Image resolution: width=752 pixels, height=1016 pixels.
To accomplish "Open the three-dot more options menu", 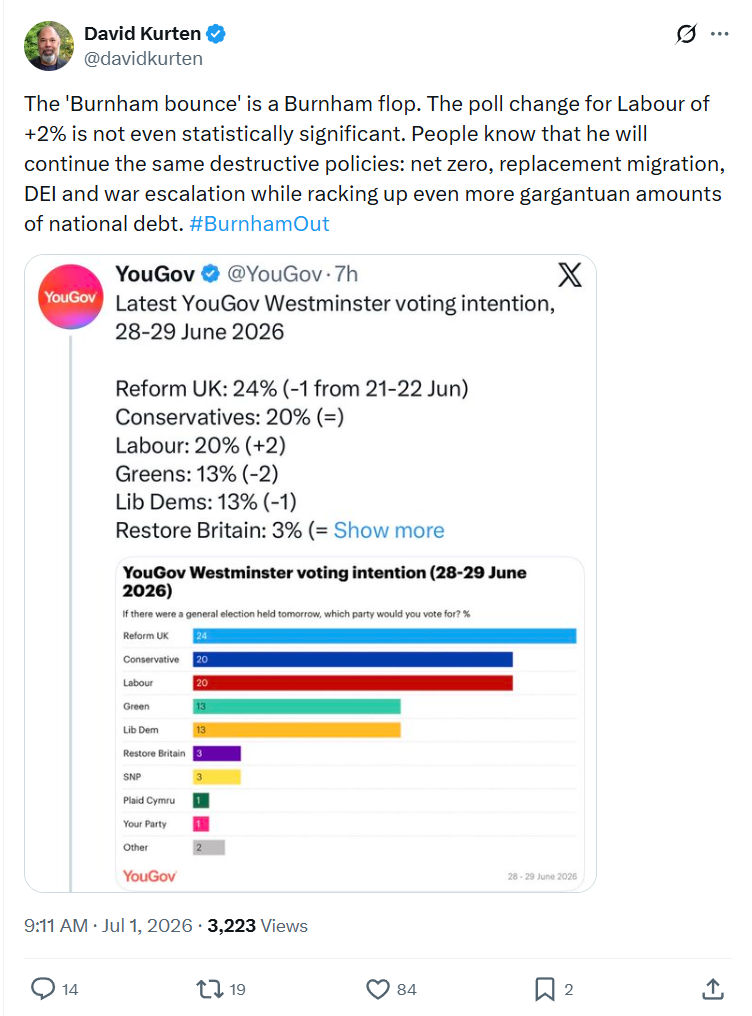I will coord(720,34).
